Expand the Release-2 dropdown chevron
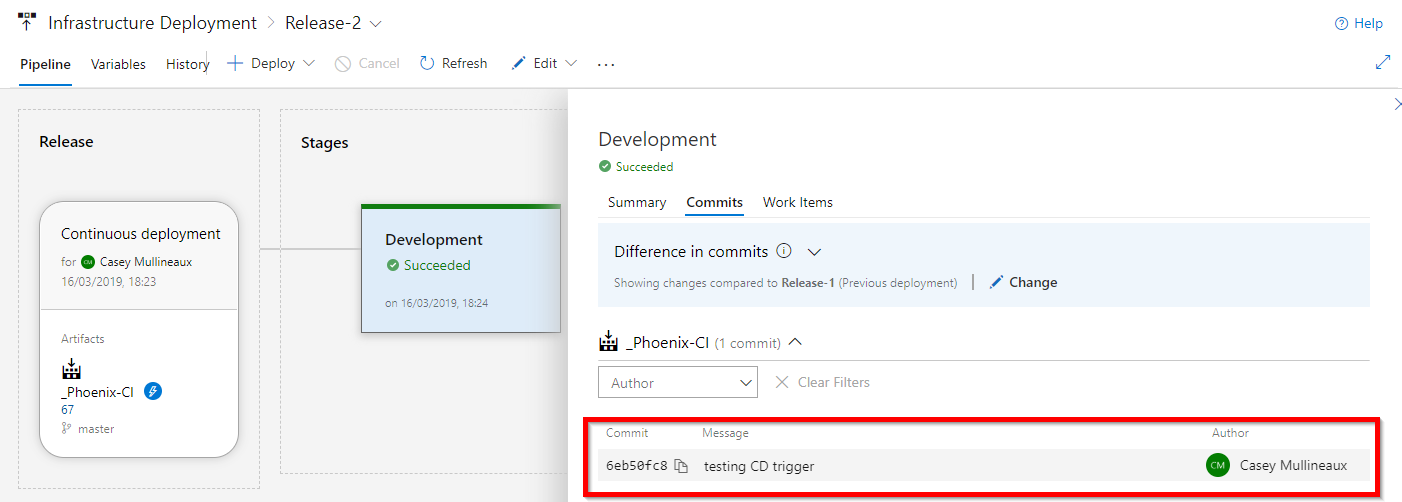Screen dimensions: 1402x502 click(x=375, y=23)
